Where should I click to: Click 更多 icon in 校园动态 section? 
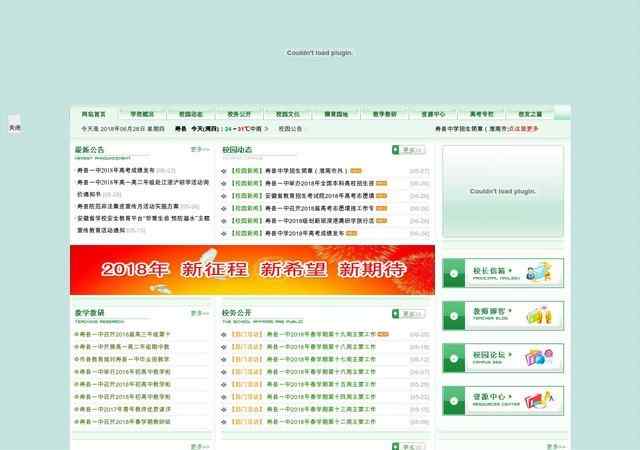(408, 150)
